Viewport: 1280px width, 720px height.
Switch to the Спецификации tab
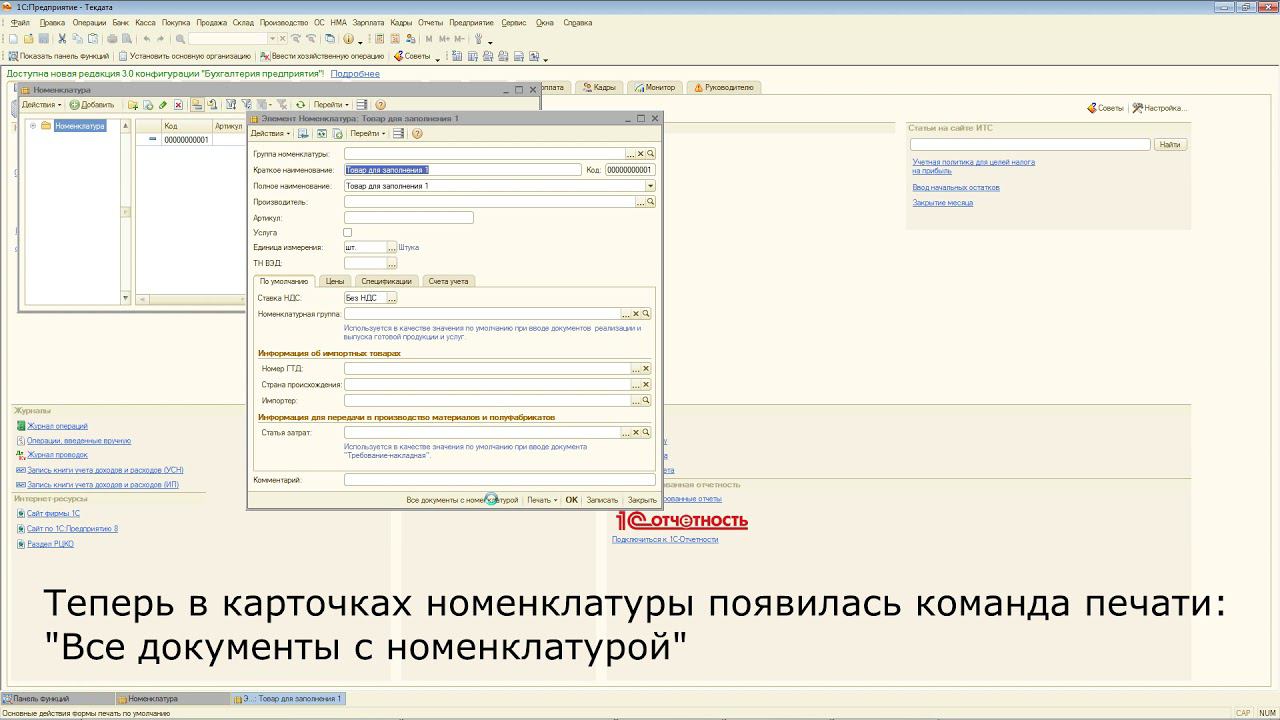(x=386, y=281)
